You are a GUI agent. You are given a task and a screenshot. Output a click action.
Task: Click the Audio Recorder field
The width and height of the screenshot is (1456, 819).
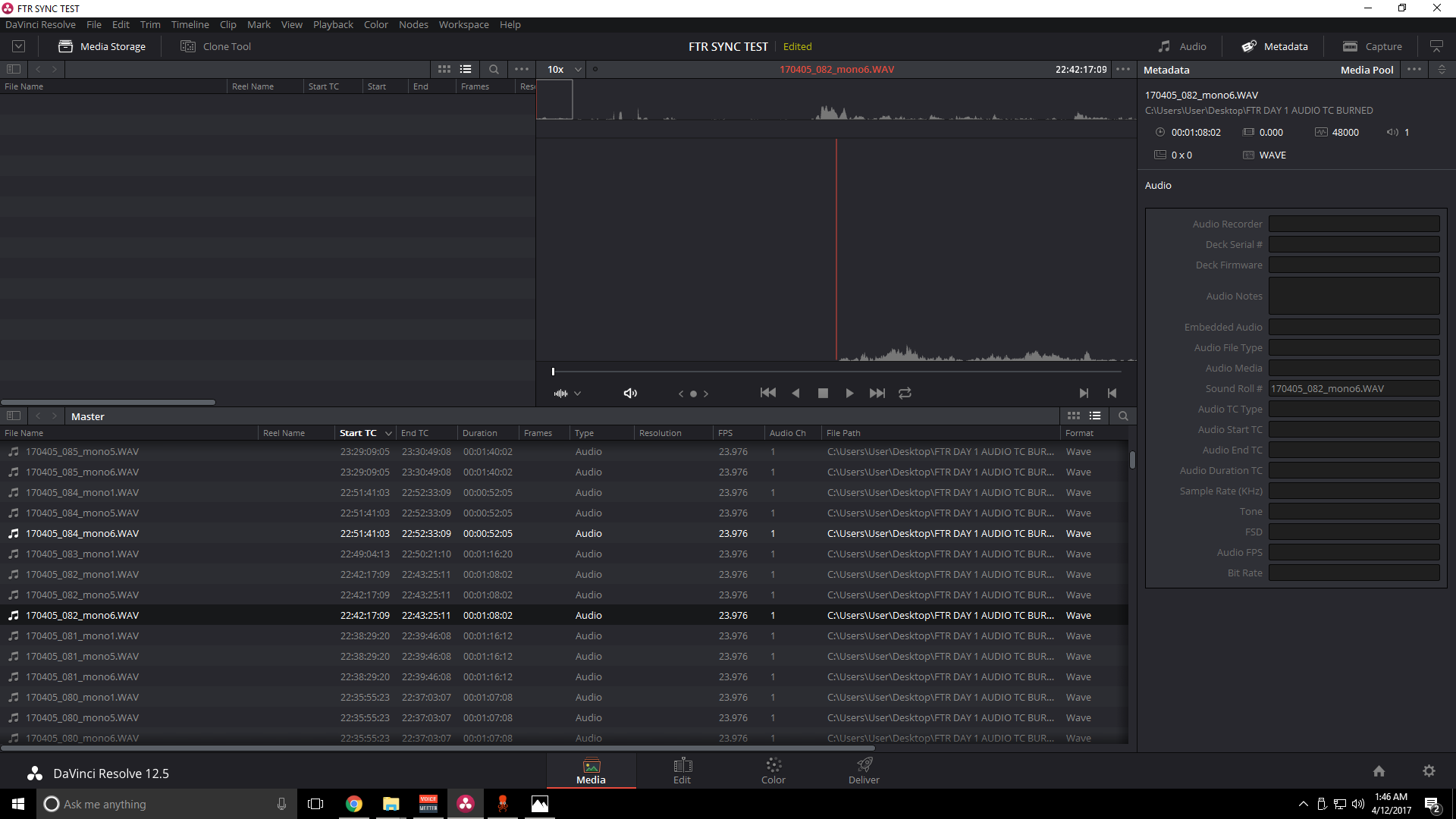pos(1354,224)
